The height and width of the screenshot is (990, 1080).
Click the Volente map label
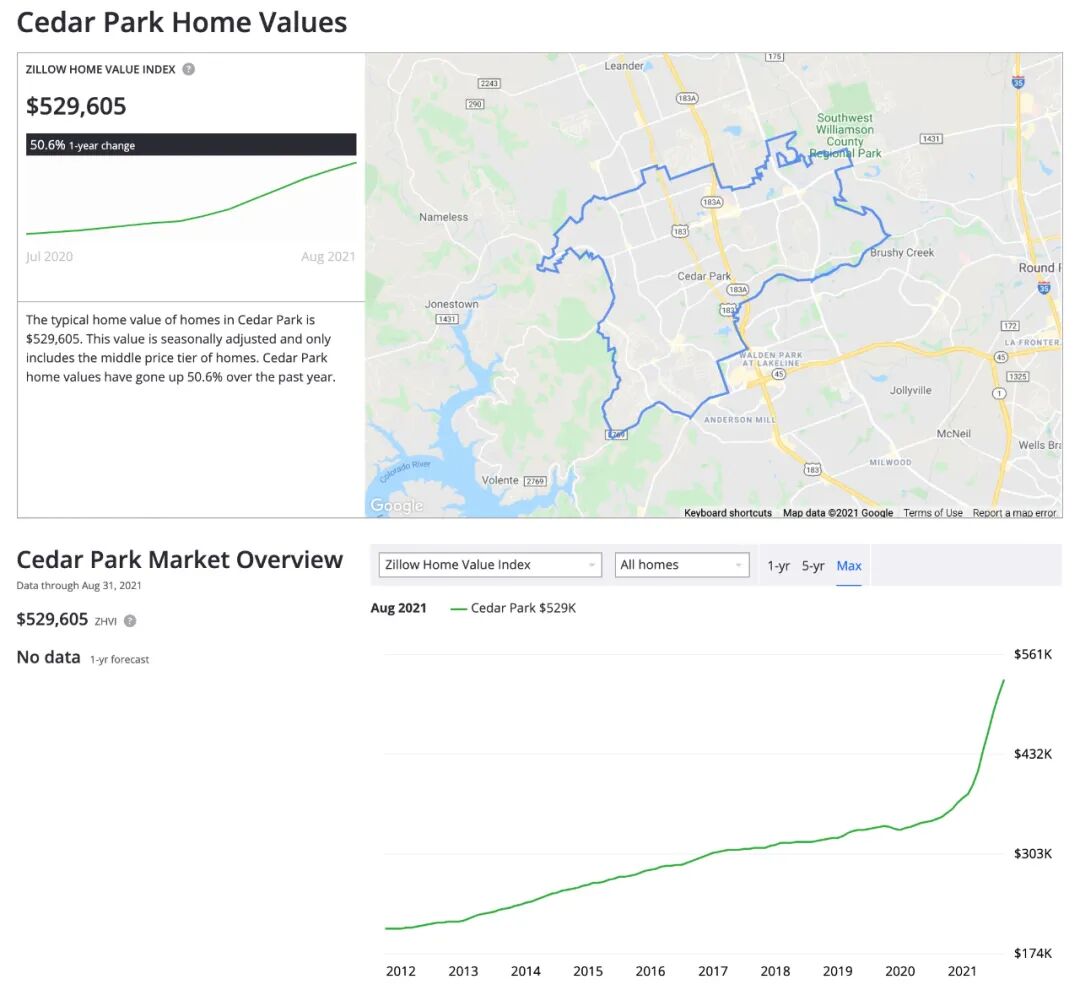click(500, 480)
